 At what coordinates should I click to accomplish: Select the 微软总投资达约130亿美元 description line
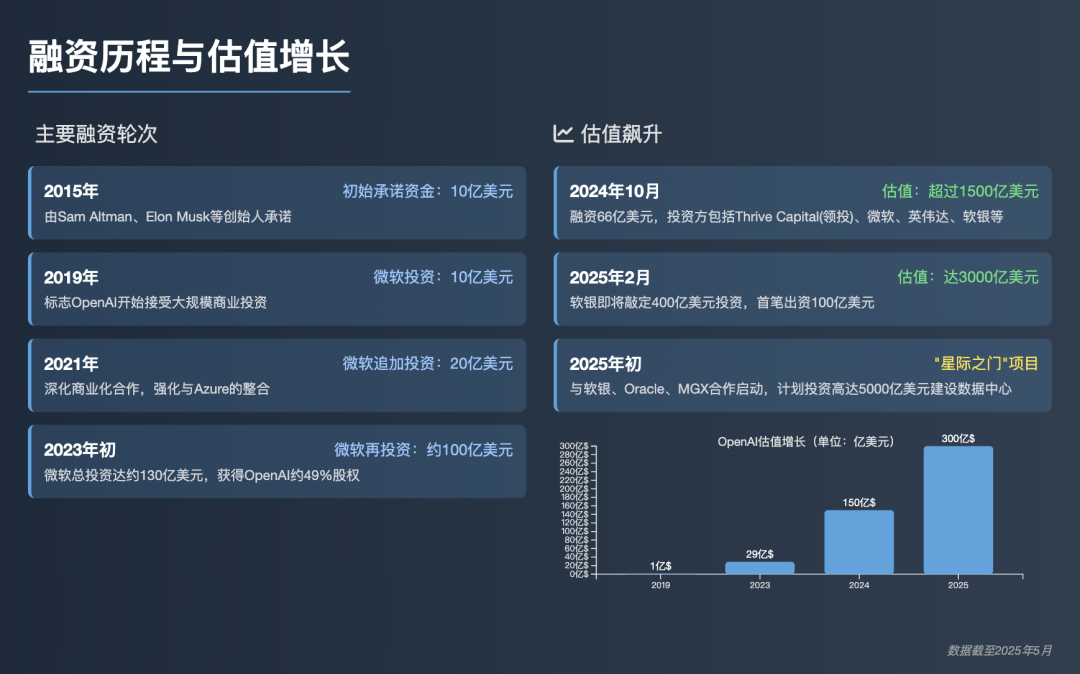(202, 475)
